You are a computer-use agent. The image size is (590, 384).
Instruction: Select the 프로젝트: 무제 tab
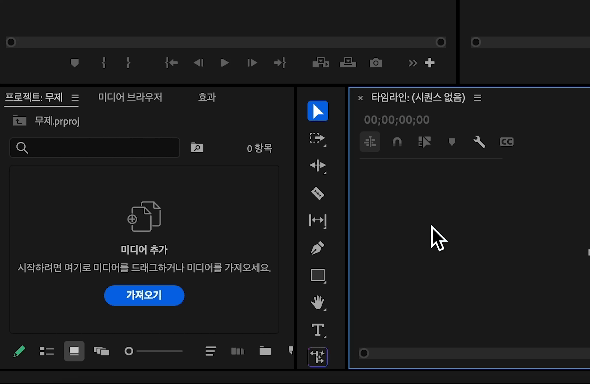33,97
